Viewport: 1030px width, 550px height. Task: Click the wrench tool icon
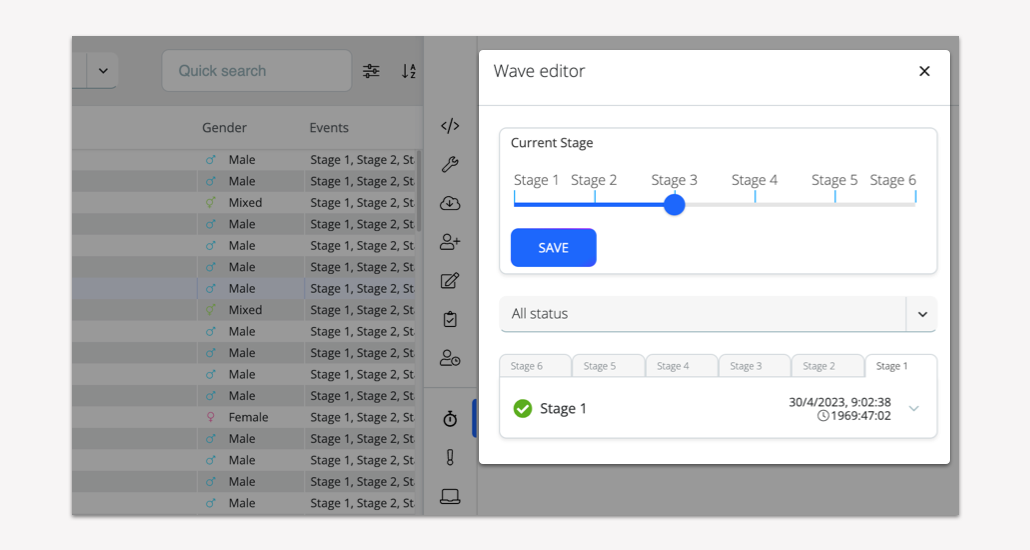450,165
